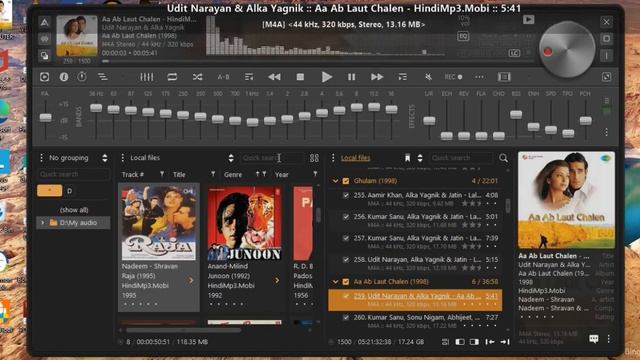Open the playlist selection dropdown arrows
This screenshot has width=640, height=360.
click(420, 158)
